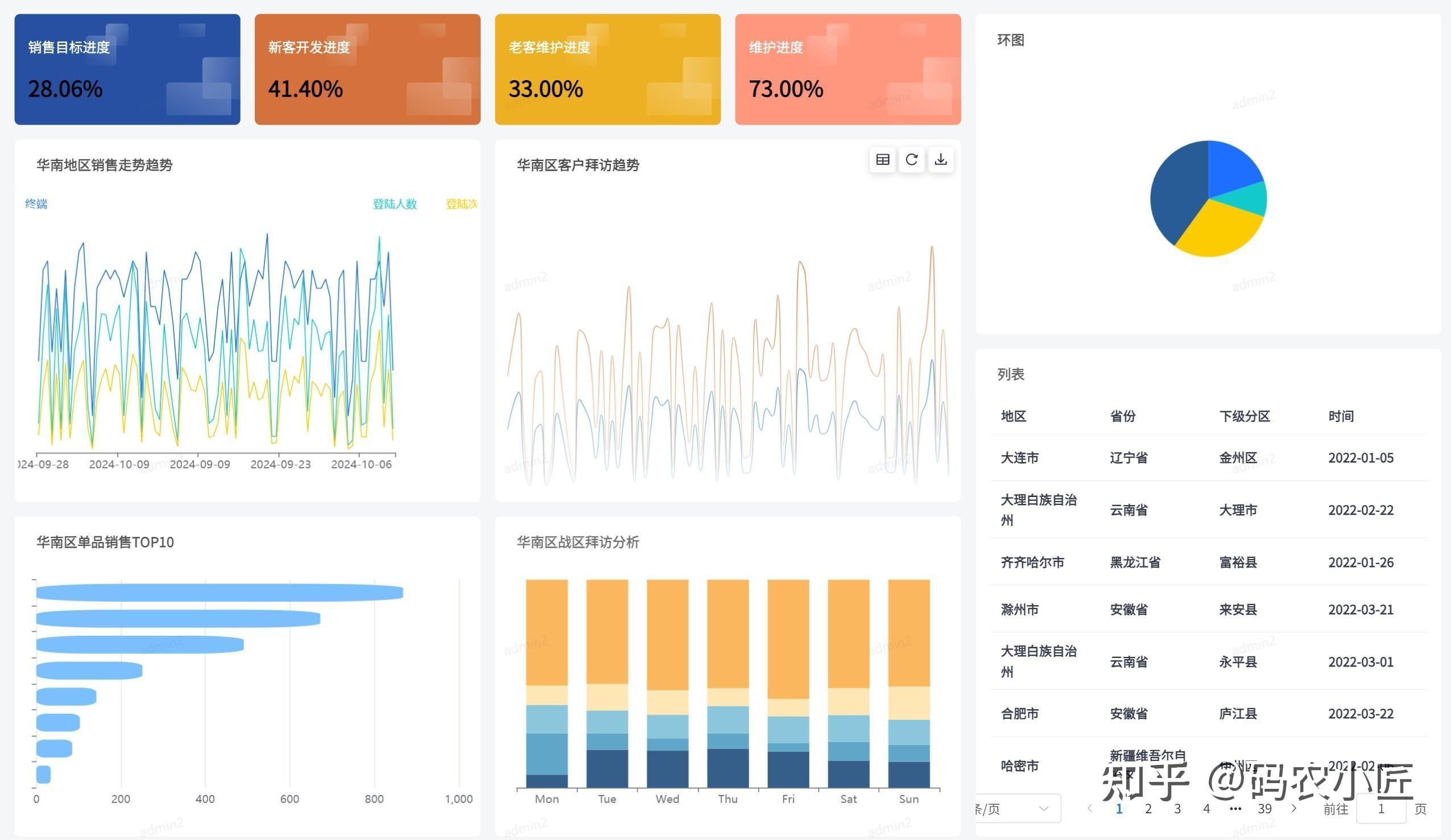This screenshot has height=840, width=1451.
Task: Download the customer visit trend chart image
Action: click(x=941, y=160)
